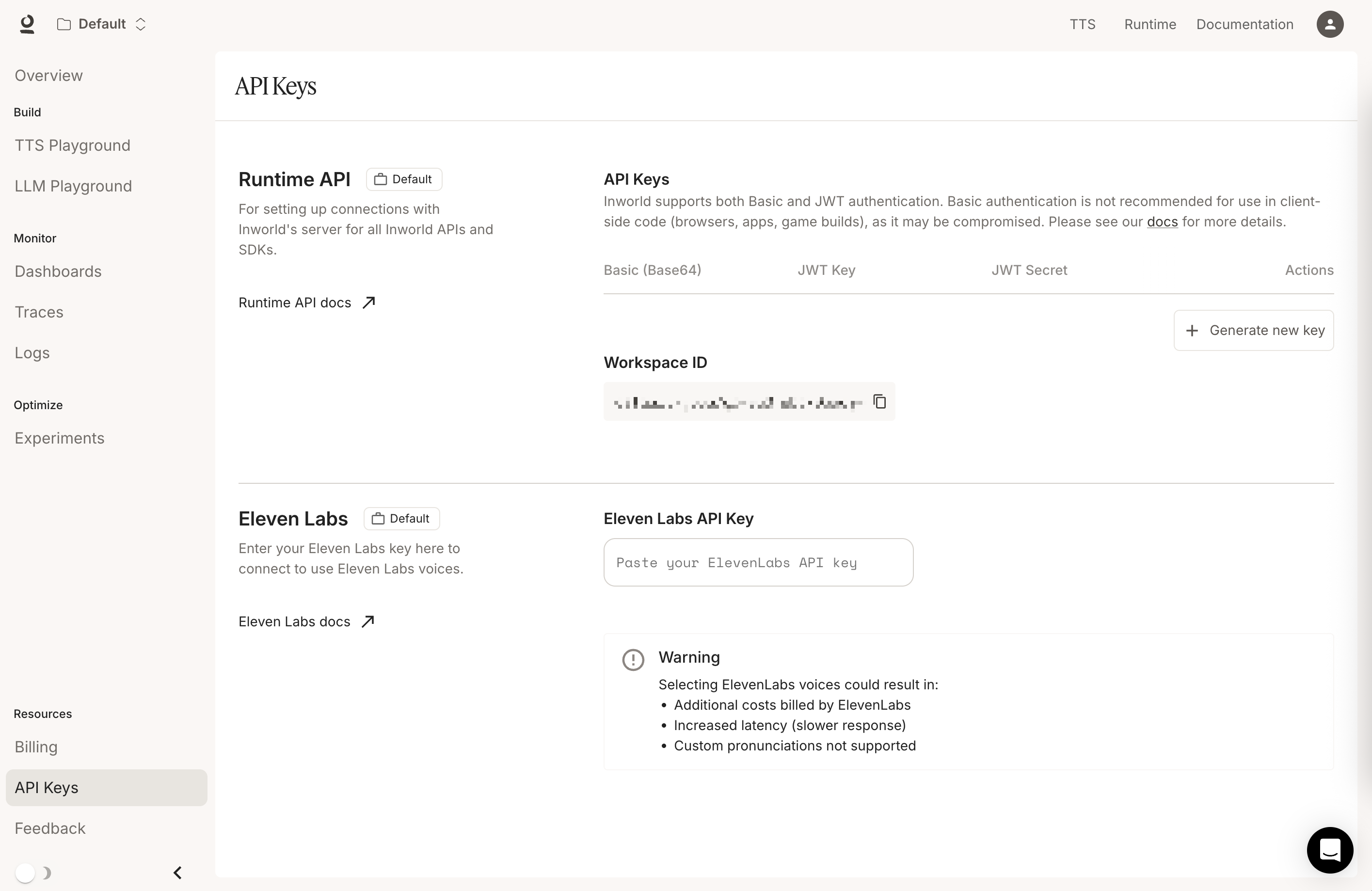
Task: Click the Warning exclamation icon
Action: [633, 659]
